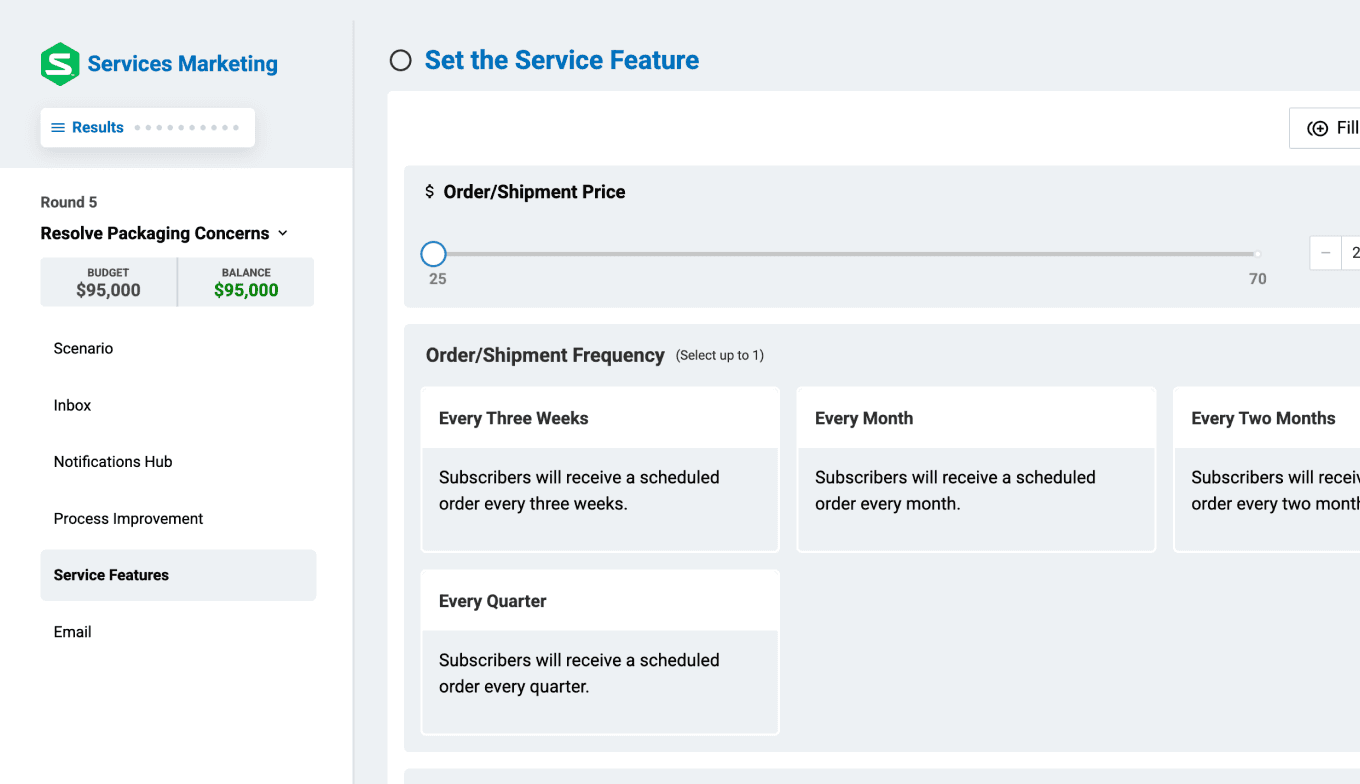Image resolution: width=1360 pixels, height=784 pixels.
Task: Click the plus-circle icon on the Fill button
Action: (1318, 128)
